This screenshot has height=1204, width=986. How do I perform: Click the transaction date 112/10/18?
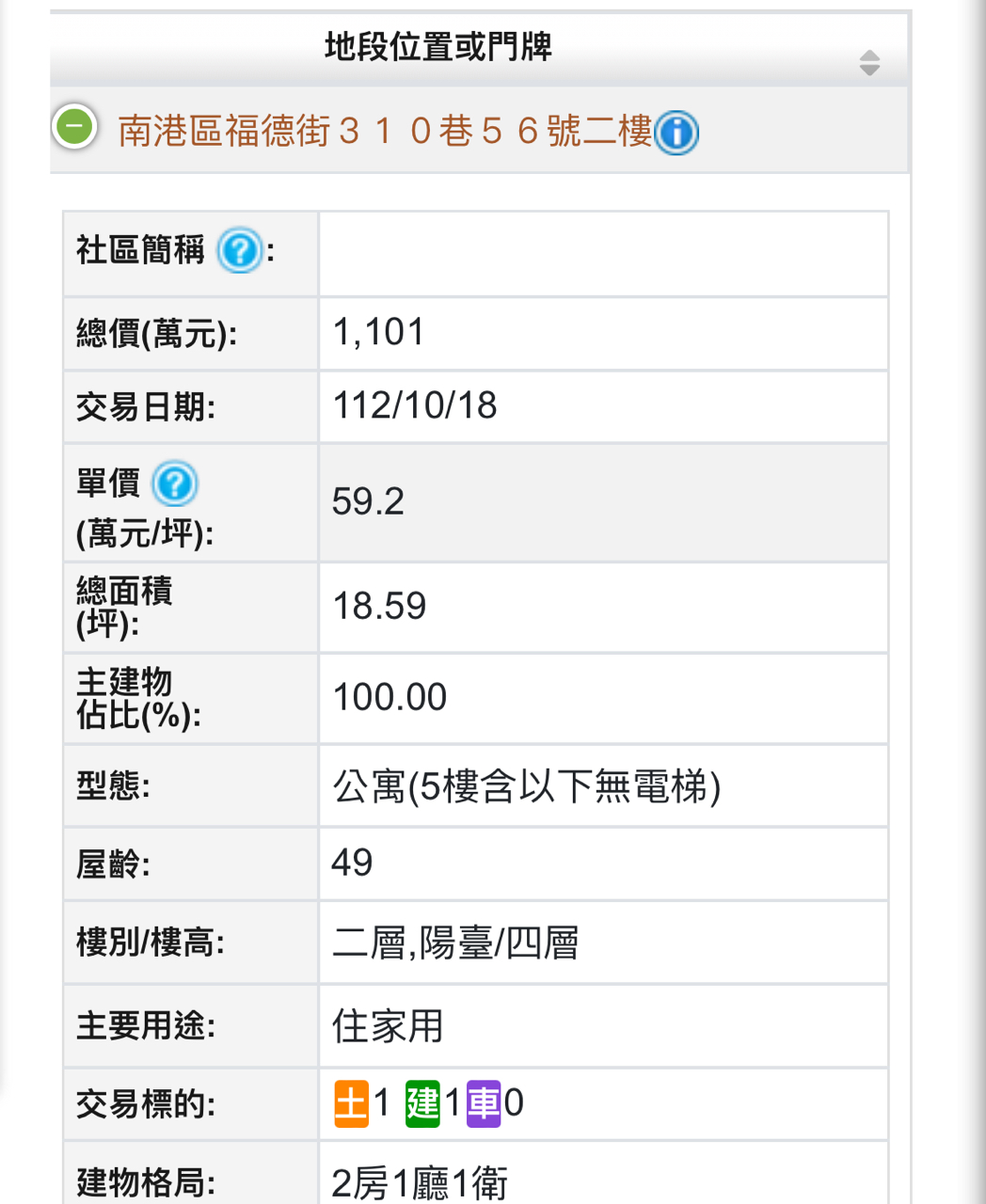coord(415,405)
